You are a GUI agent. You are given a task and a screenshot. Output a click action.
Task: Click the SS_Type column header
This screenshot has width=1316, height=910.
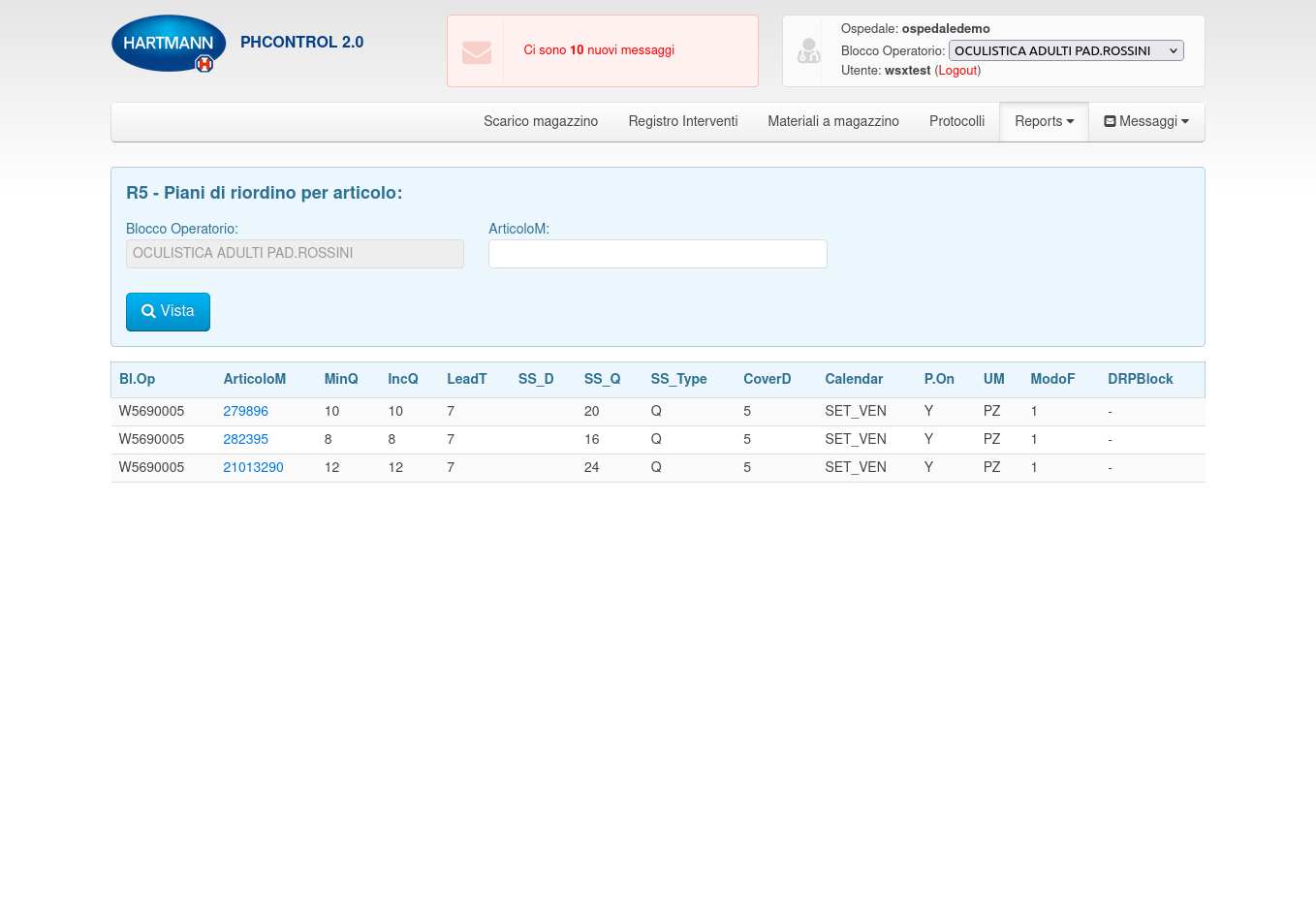pos(678,380)
